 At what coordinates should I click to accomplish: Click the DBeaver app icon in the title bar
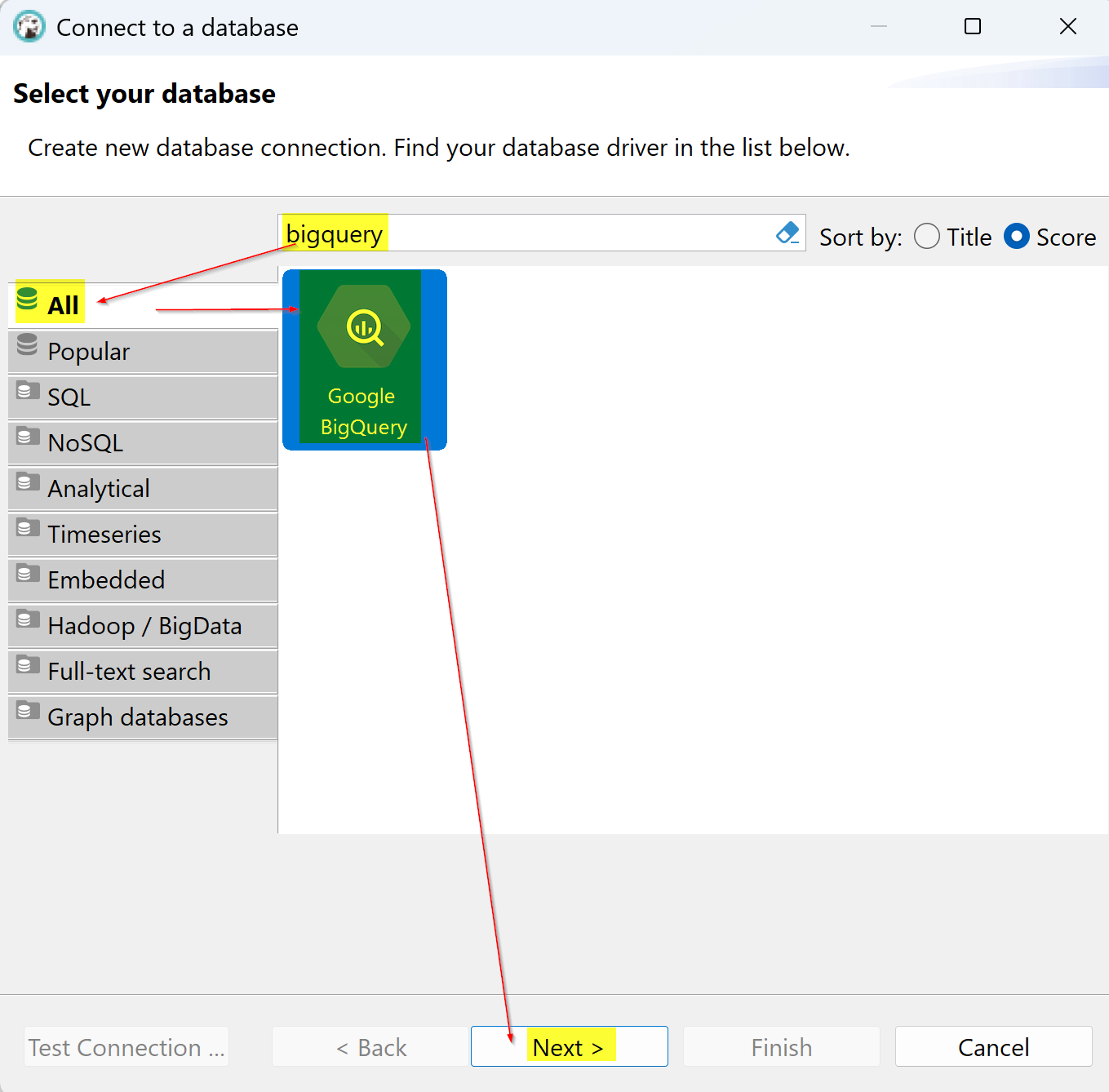(x=29, y=27)
